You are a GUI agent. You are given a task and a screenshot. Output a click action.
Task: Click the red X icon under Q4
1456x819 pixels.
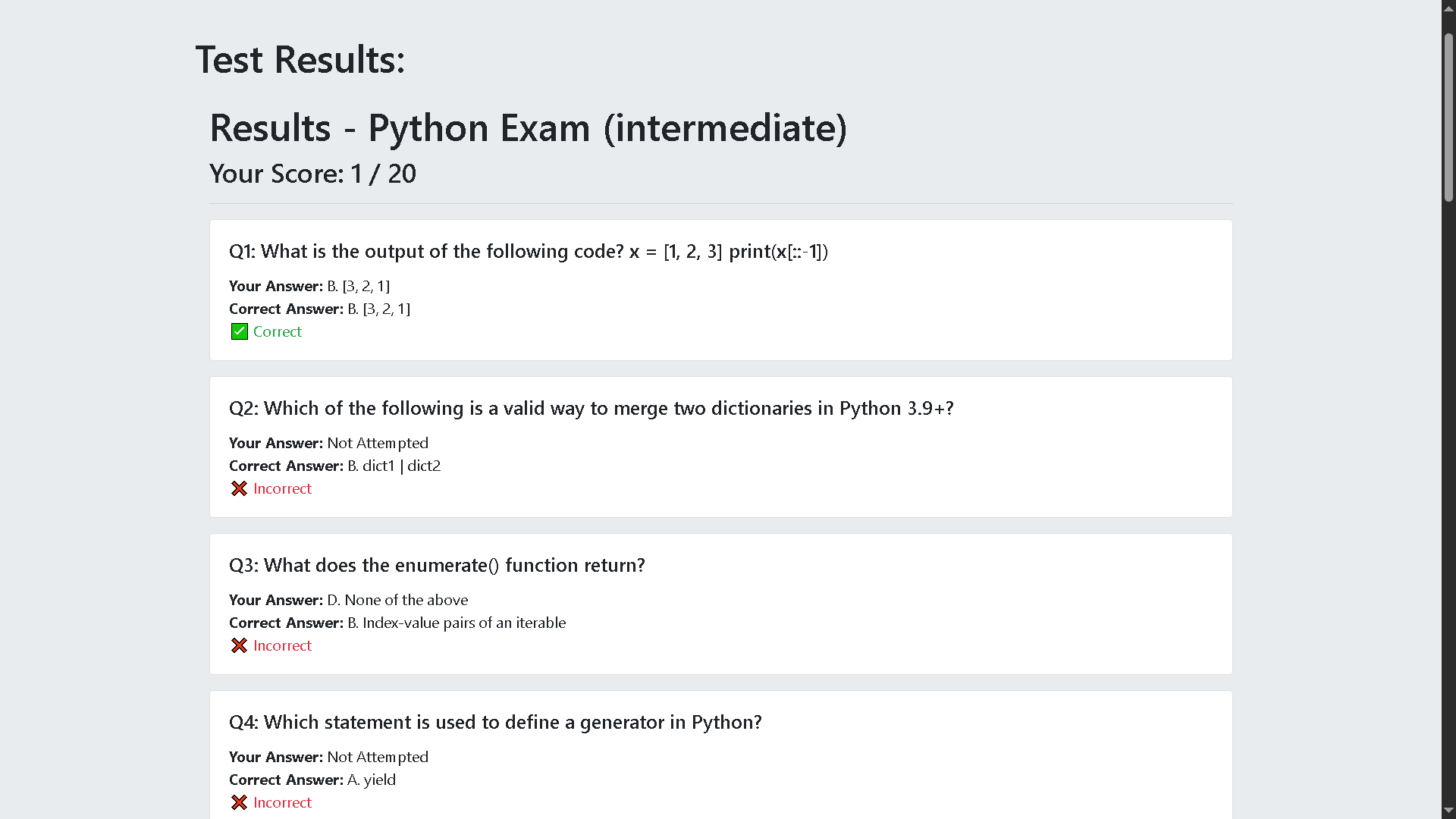pyautogui.click(x=239, y=802)
